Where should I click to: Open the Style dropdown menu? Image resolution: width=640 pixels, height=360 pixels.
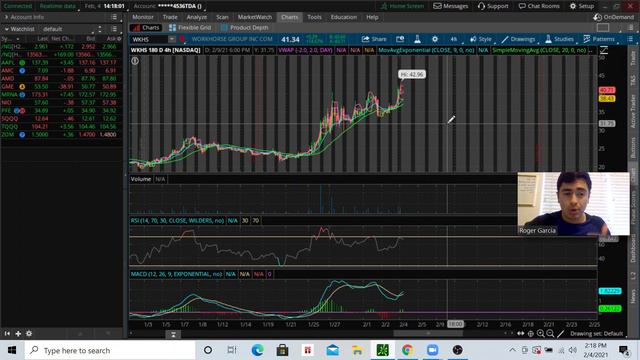[x=481, y=39]
